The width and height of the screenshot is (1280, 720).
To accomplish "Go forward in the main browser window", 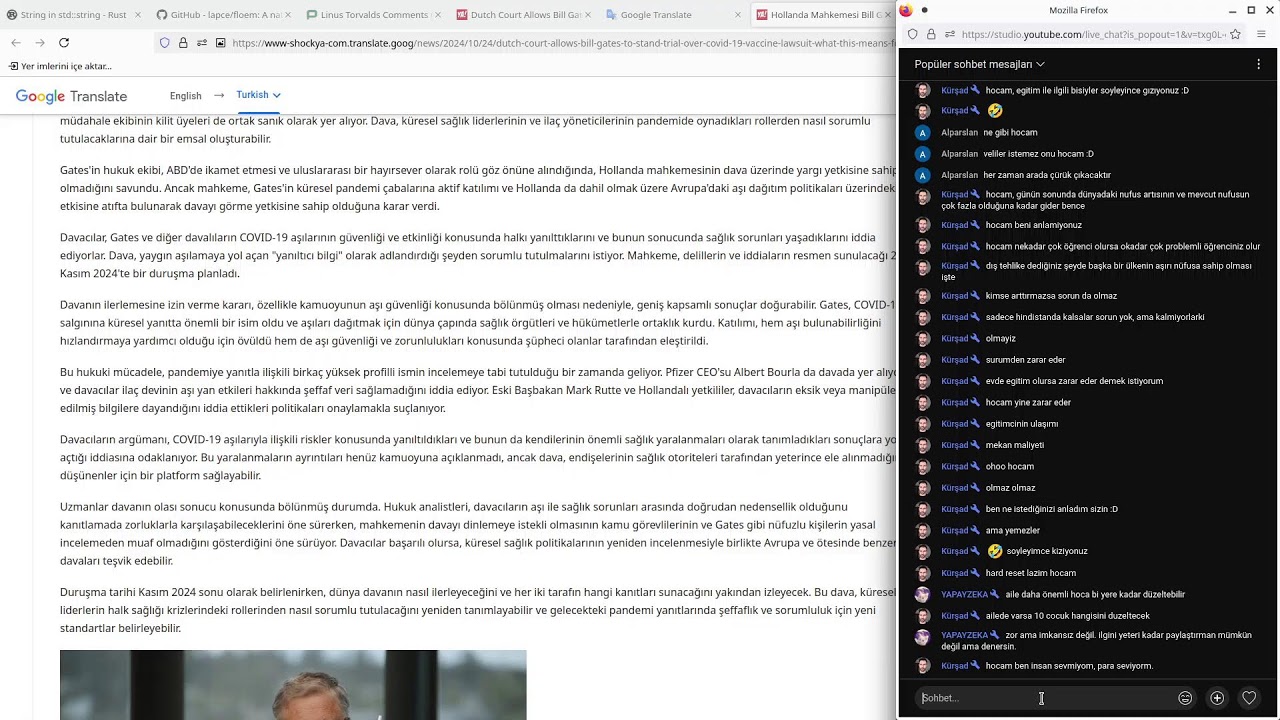I will [40, 43].
